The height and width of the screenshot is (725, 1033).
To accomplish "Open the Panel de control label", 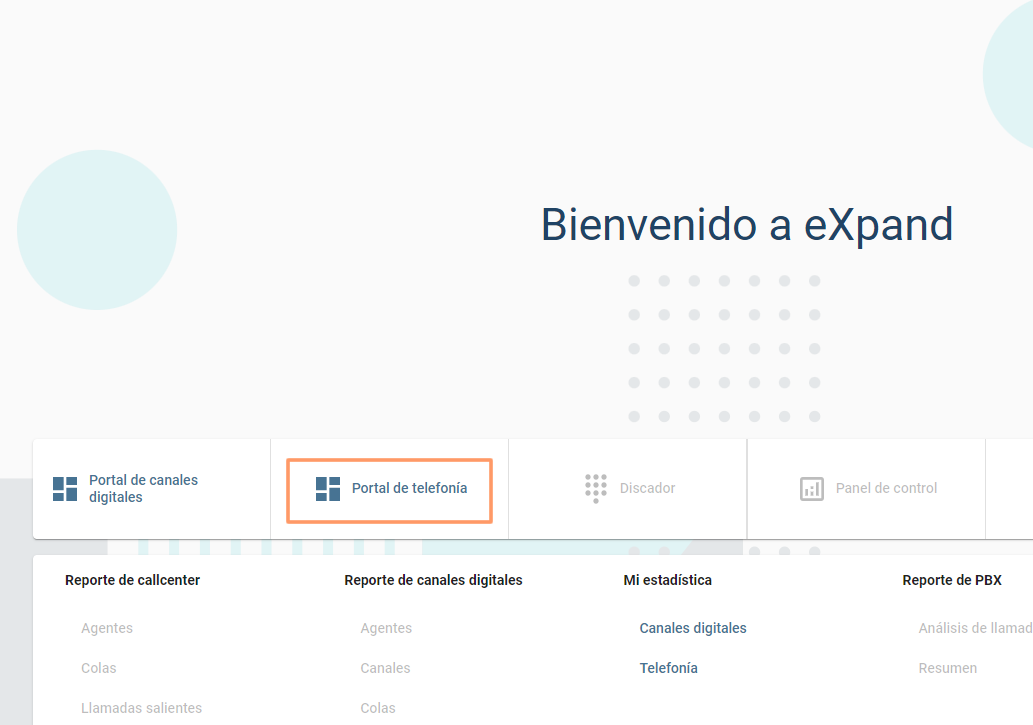I will 886,488.
